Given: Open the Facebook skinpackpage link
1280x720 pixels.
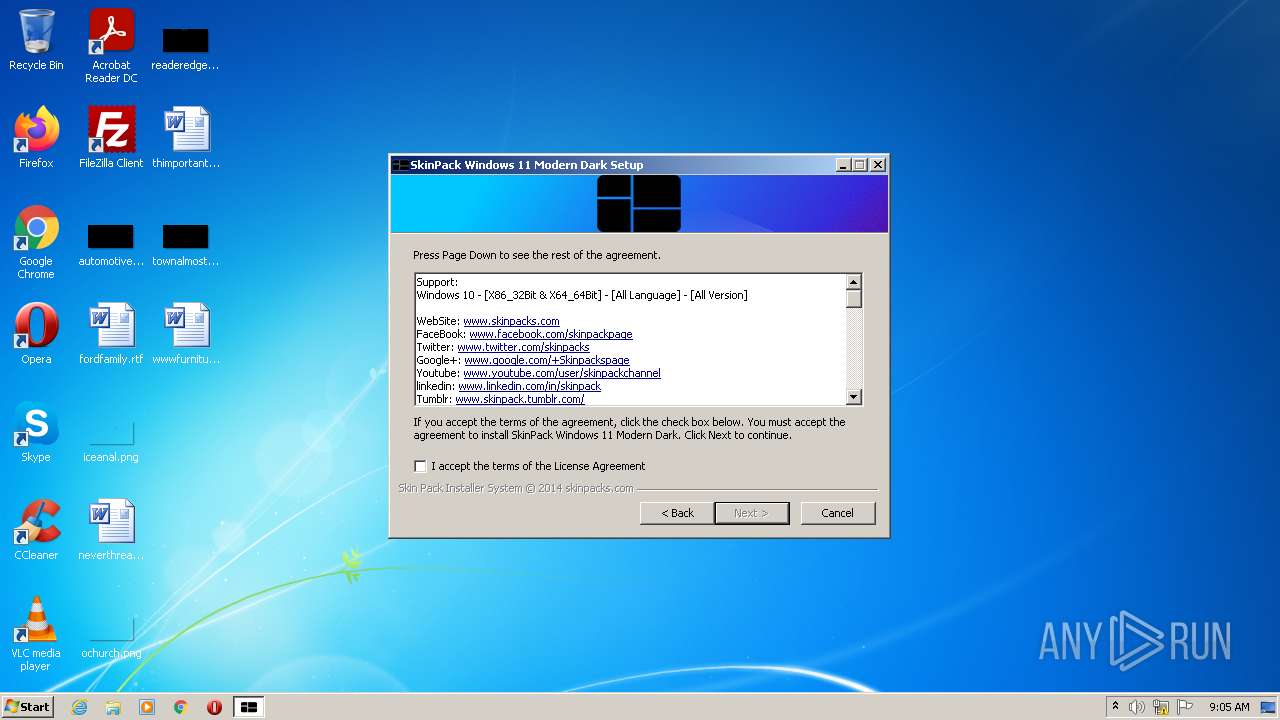Looking at the screenshot, I should tap(550, 334).
